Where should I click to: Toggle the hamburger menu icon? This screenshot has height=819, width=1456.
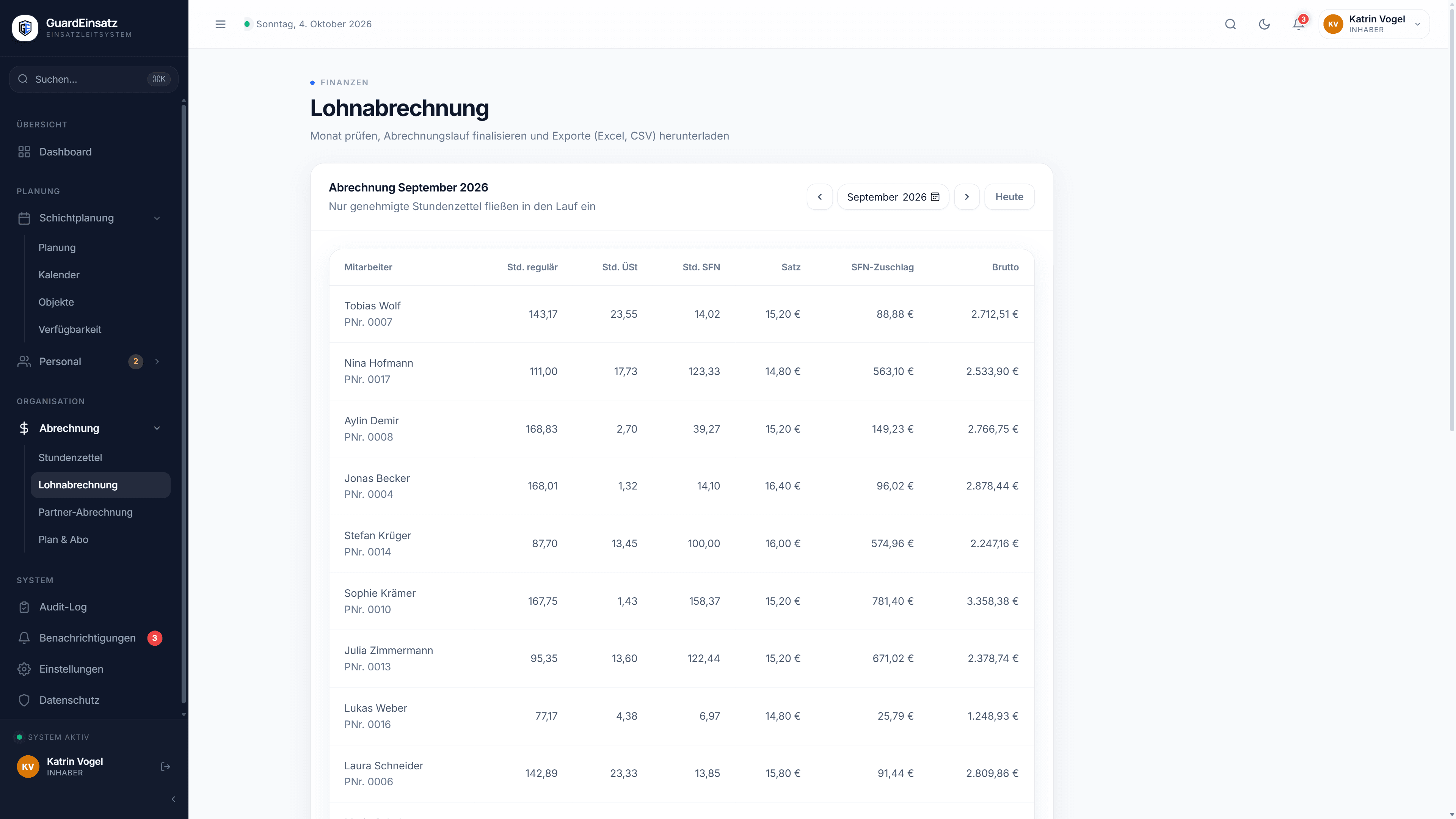pos(220,24)
